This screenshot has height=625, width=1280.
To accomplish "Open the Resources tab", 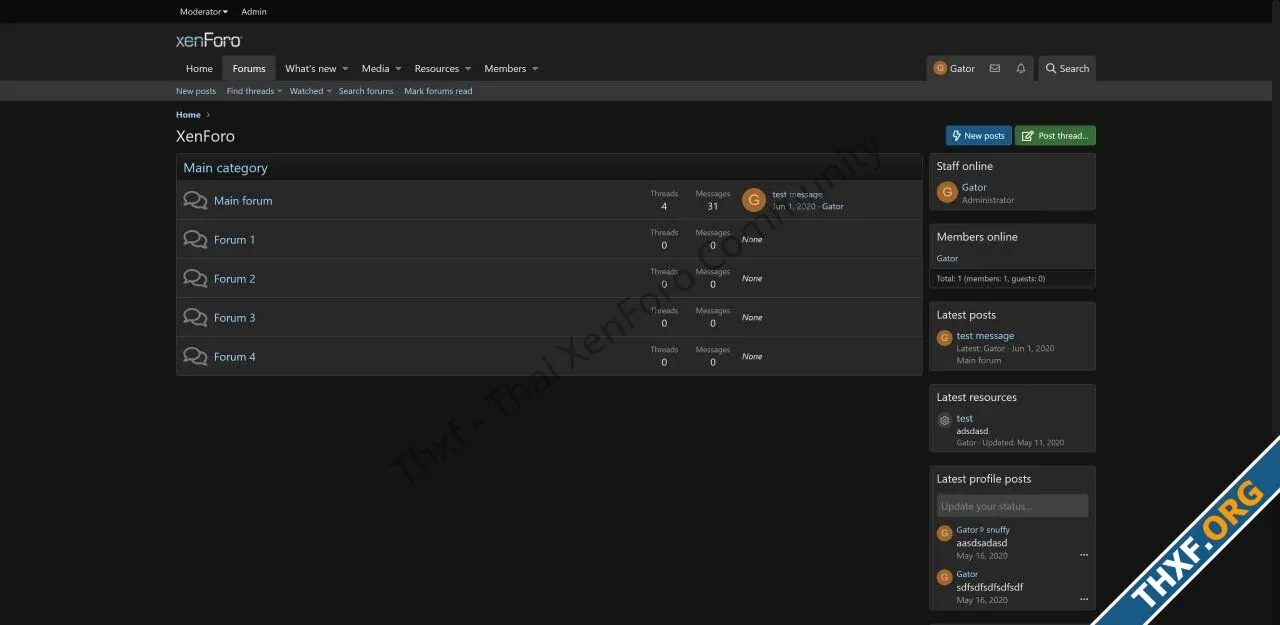I will click(437, 69).
